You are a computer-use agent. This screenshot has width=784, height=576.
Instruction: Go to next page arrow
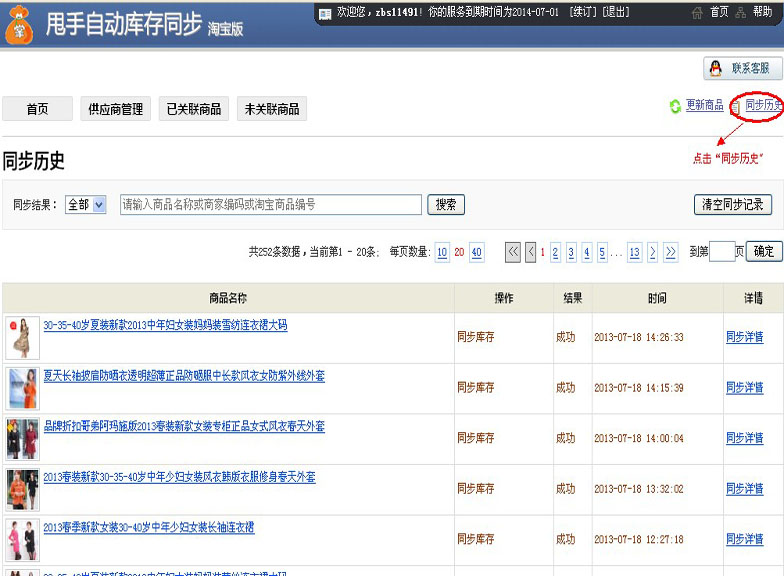tap(652, 252)
